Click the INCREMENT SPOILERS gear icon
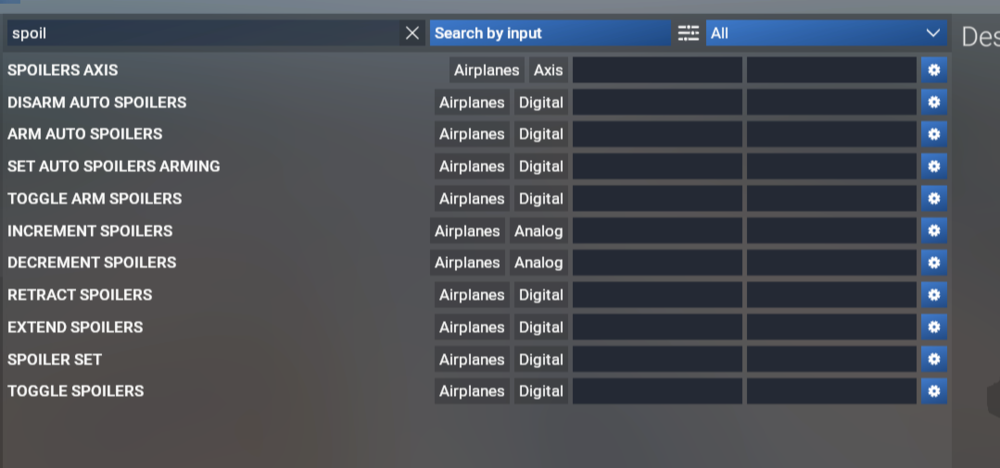The width and height of the screenshot is (1000, 468). [x=934, y=231]
